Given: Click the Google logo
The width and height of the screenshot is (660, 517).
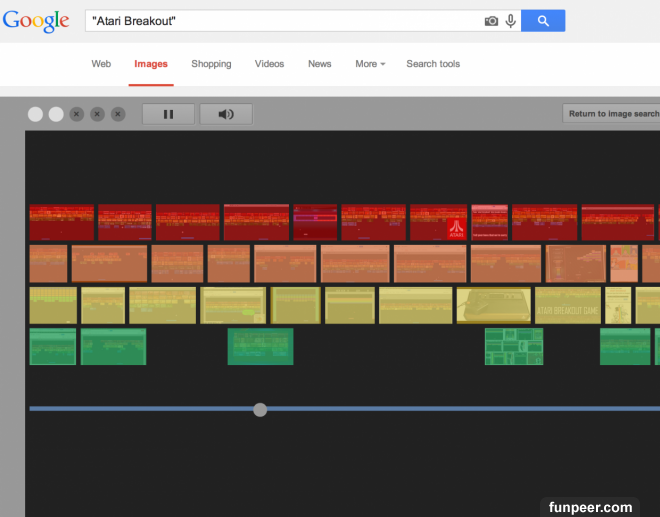Looking at the screenshot, I should click(36, 21).
